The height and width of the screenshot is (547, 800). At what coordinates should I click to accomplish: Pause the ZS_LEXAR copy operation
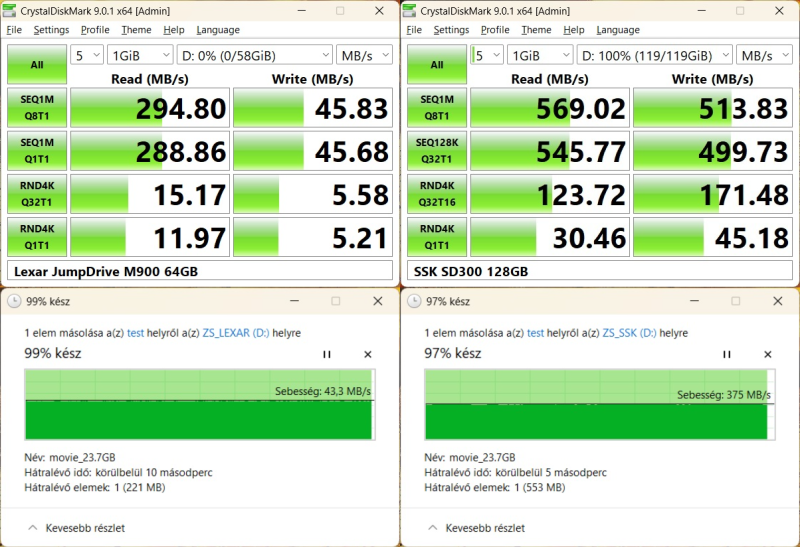327,354
